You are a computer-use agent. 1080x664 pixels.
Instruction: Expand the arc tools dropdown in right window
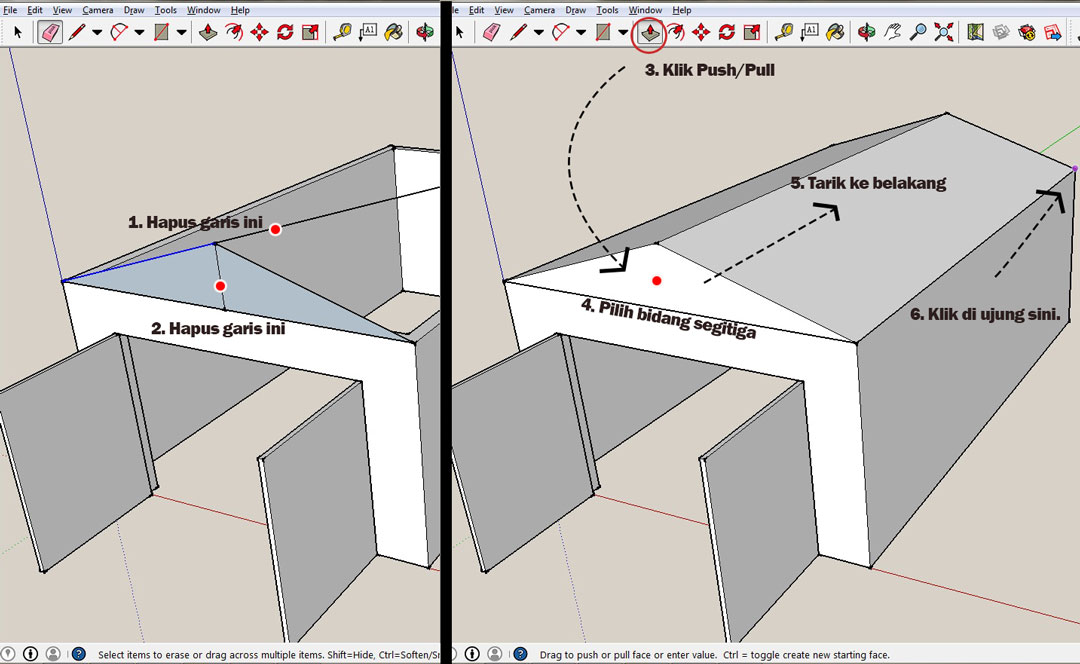[581, 32]
